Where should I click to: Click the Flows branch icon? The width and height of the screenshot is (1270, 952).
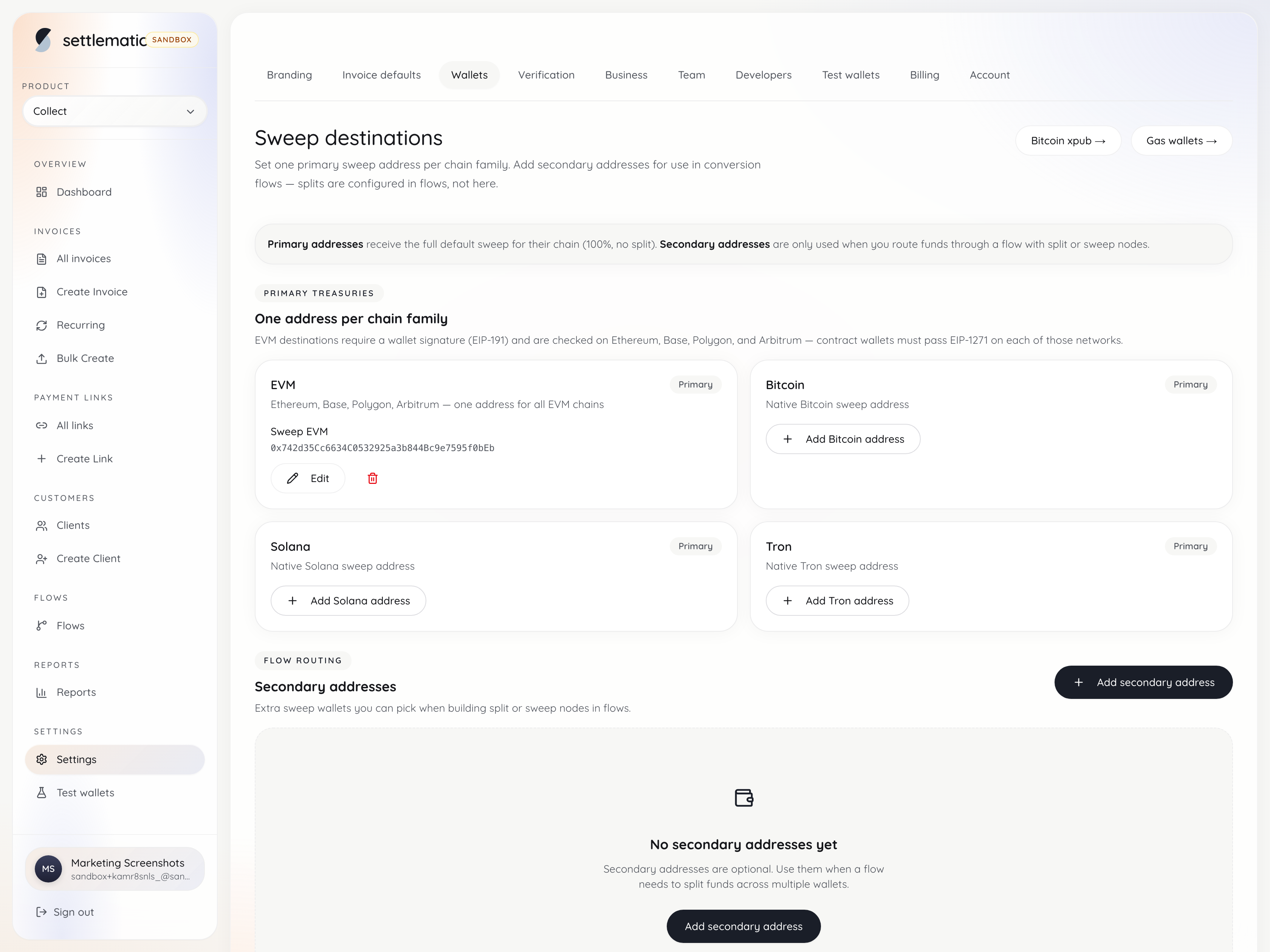(x=41, y=626)
